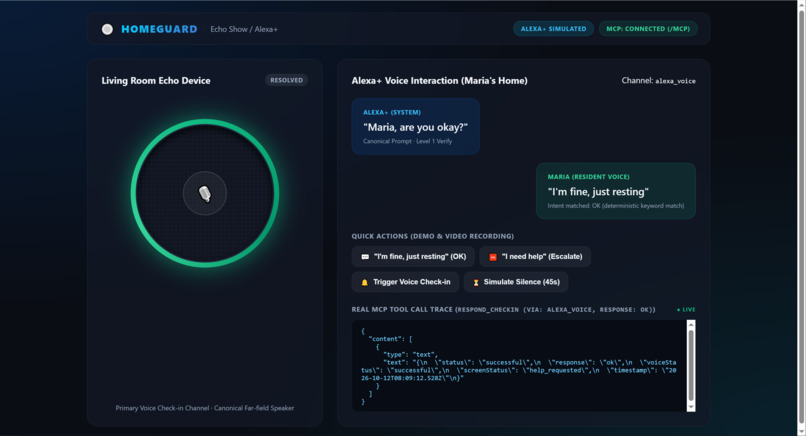
Task: Click the "Maria, are you okay?" message
Action: coord(415,127)
